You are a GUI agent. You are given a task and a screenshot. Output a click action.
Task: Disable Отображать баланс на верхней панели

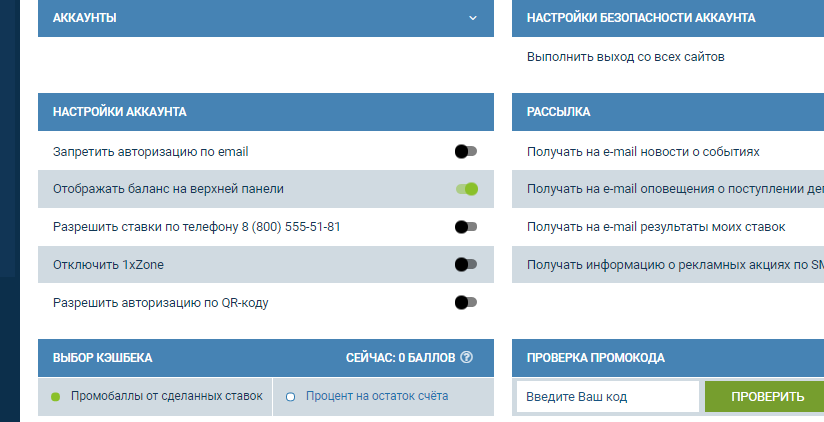click(x=466, y=189)
